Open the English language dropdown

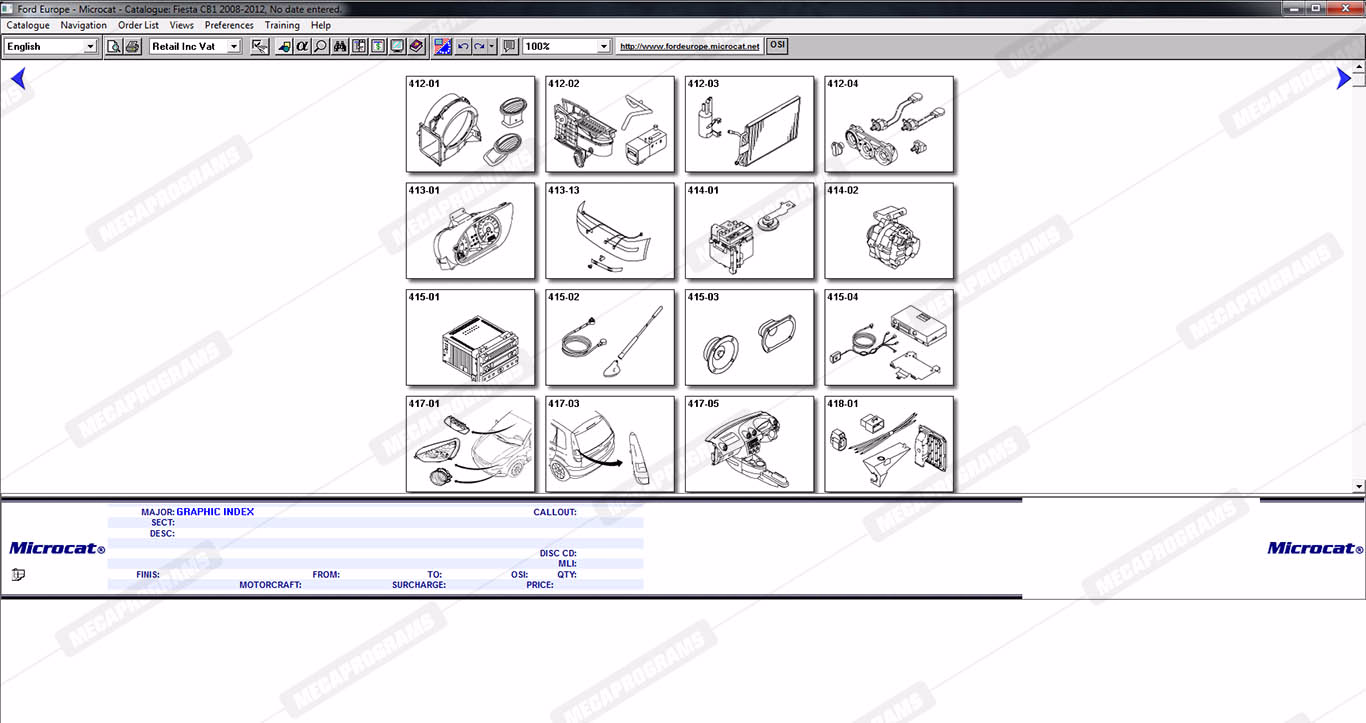90,46
